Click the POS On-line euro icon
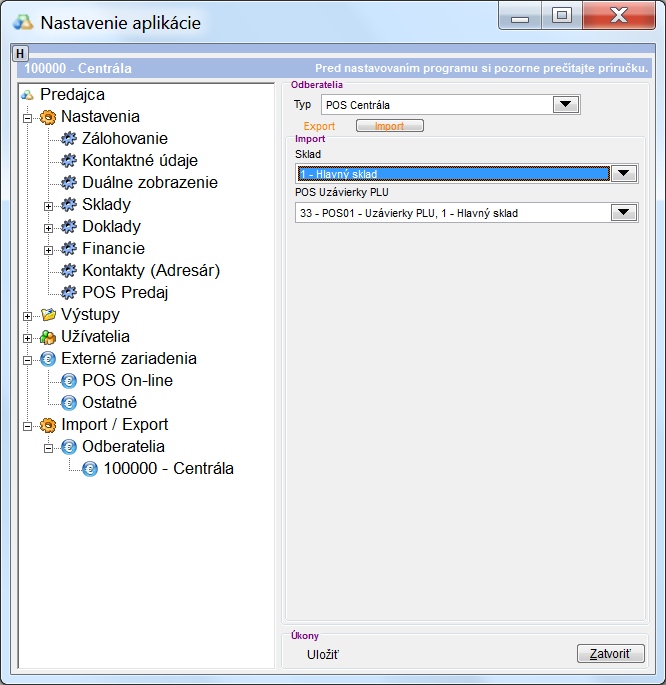Screen dimensions: 666x685 69,381
